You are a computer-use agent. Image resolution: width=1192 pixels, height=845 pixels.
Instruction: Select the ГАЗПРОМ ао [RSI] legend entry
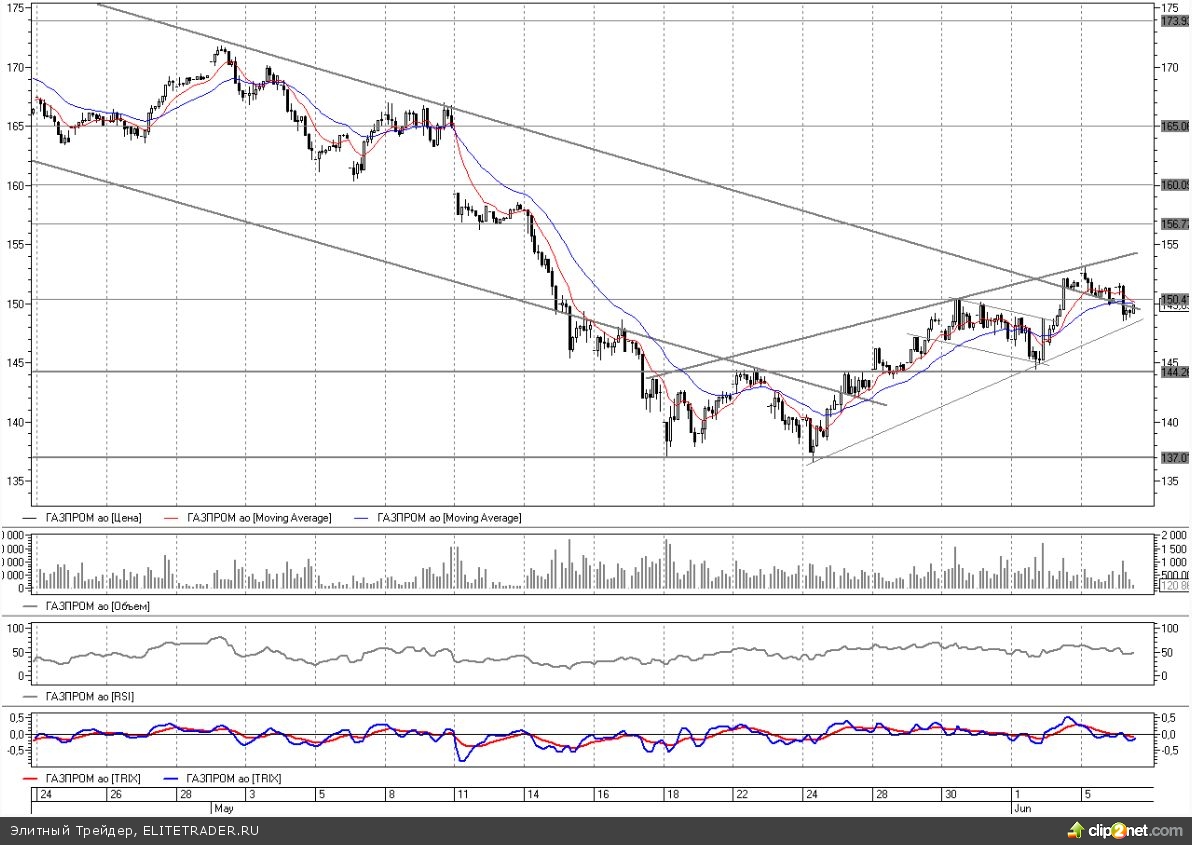click(x=91, y=694)
